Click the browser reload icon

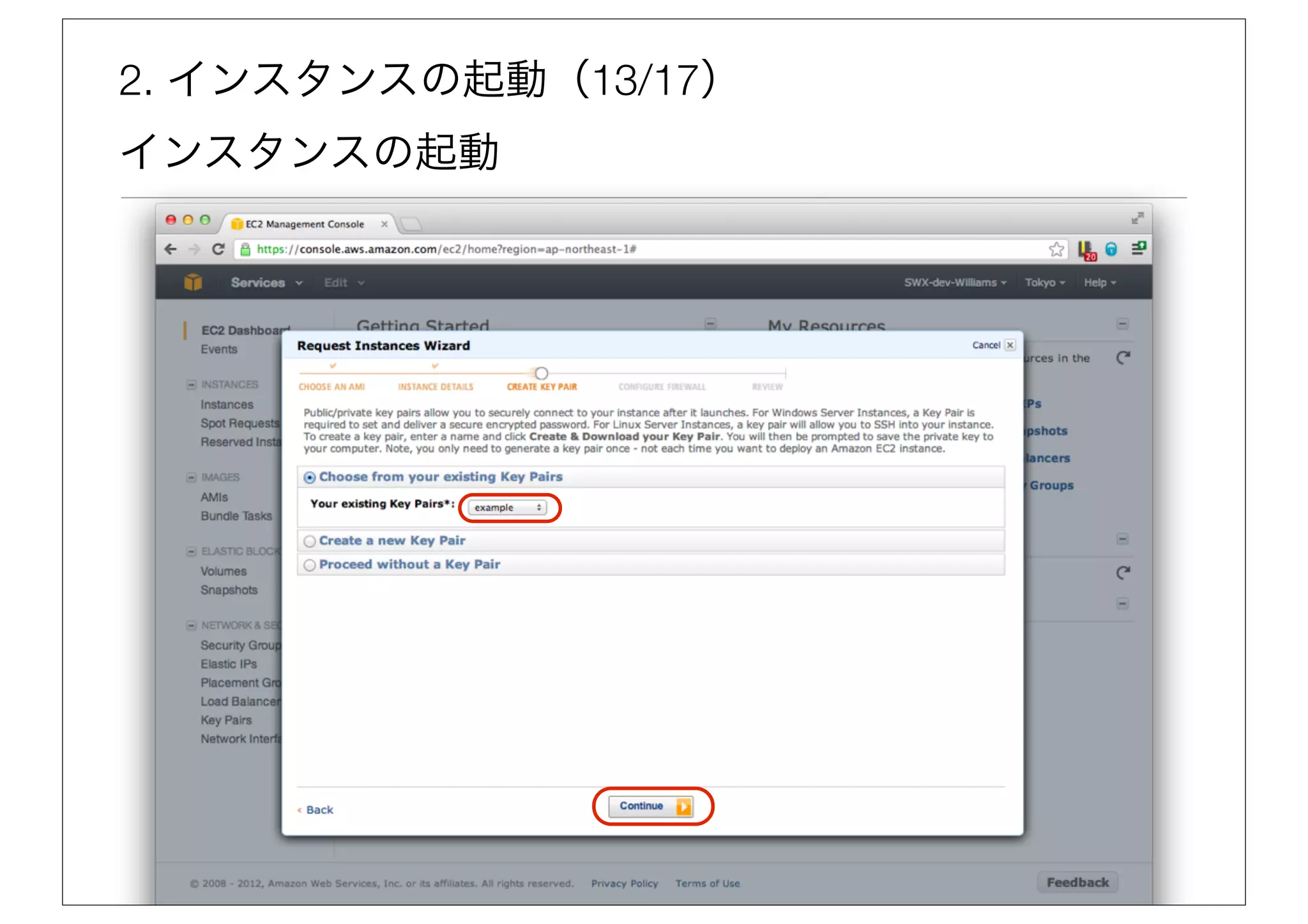[x=218, y=249]
